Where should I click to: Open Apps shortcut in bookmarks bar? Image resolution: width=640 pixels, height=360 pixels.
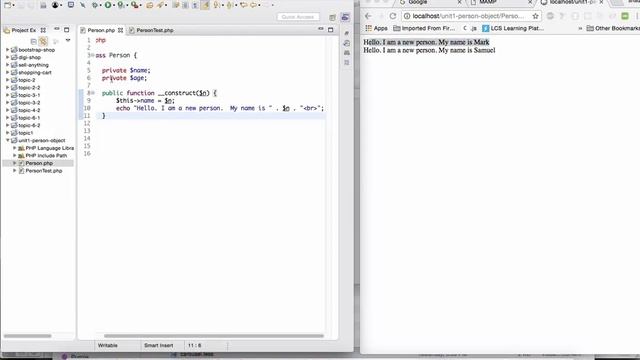(376, 28)
